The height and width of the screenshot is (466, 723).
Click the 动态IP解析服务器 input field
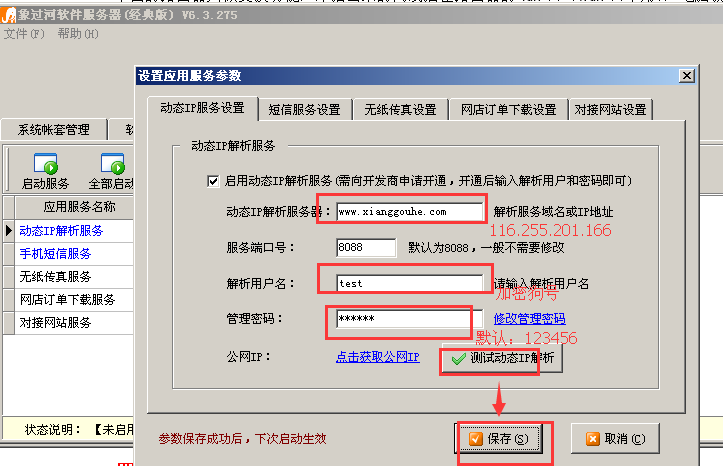point(409,212)
